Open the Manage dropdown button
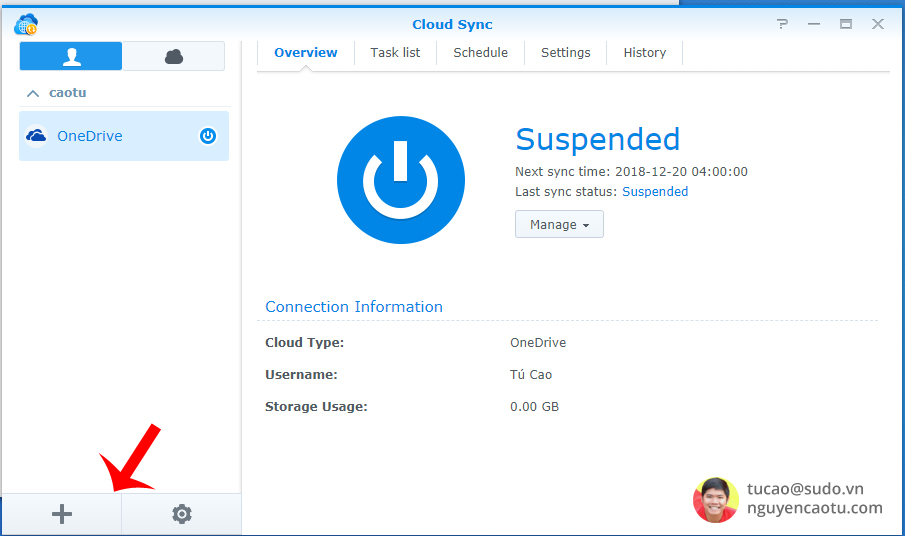This screenshot has width=905, height=536. pos(559,224)
